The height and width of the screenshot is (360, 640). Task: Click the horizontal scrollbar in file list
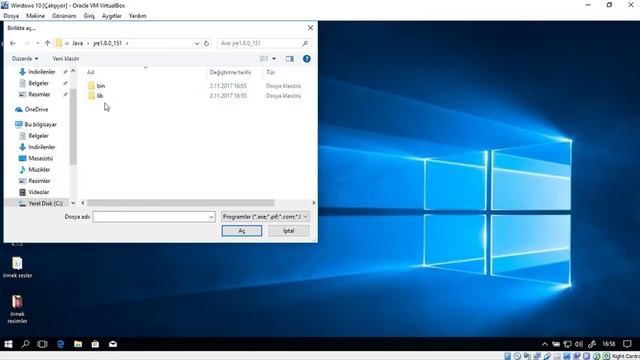pos(180,203)
